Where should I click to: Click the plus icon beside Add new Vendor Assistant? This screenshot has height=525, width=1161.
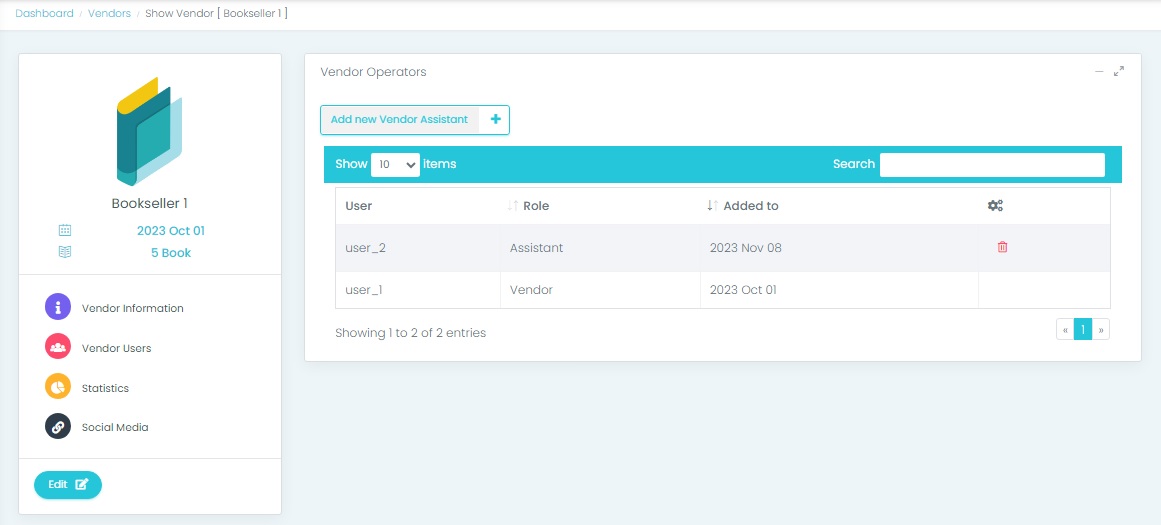pos(495,120)
